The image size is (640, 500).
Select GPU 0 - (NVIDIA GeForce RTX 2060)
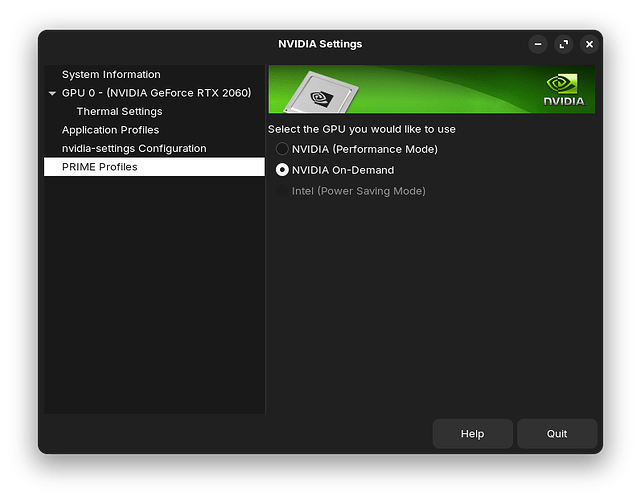(x=154, y=93)
